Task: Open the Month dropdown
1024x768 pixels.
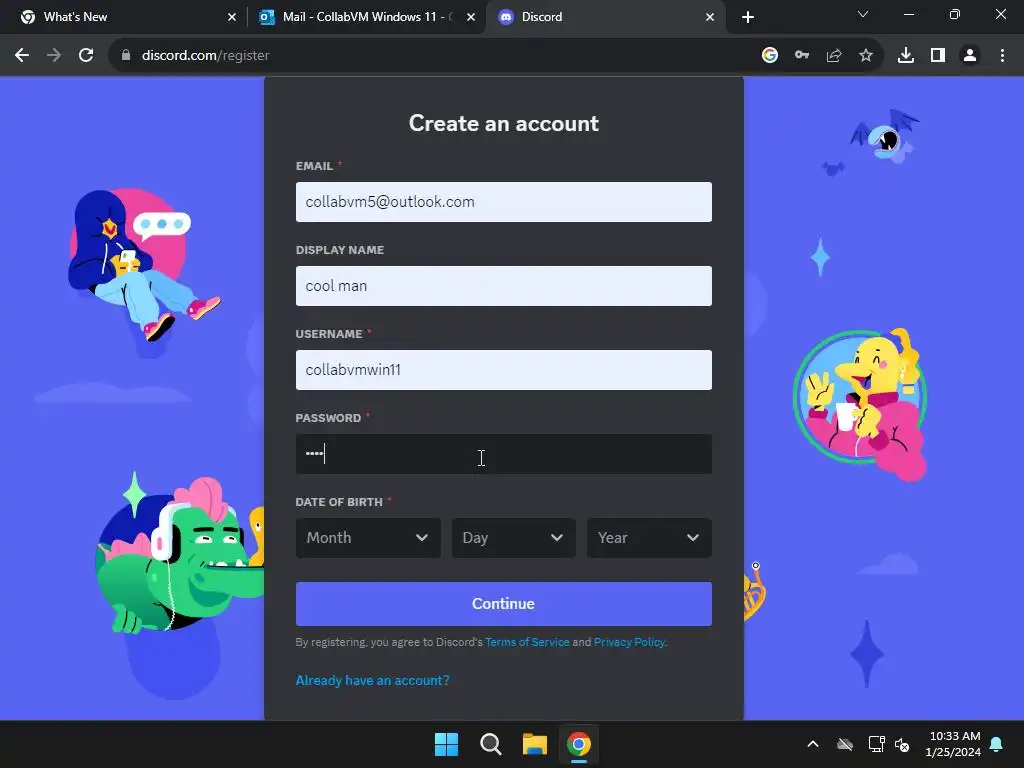Action: tap(368, 538)
